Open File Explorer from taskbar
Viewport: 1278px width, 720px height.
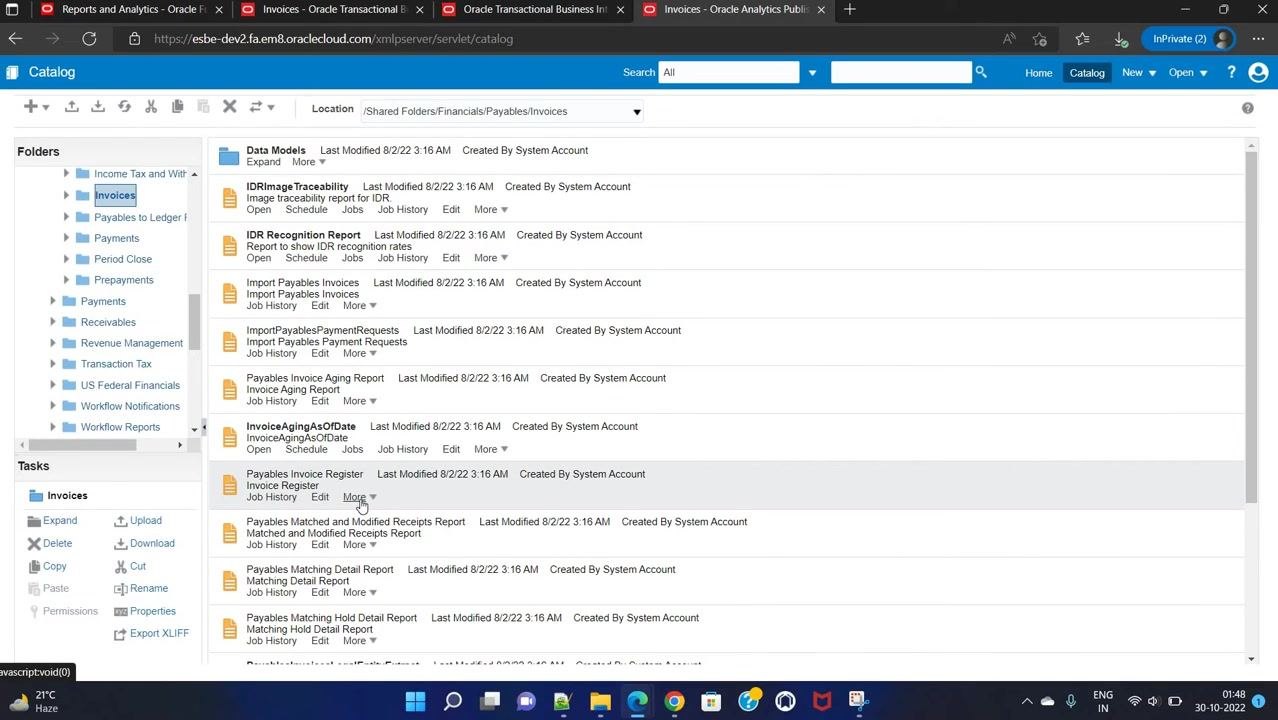point(600,701)
